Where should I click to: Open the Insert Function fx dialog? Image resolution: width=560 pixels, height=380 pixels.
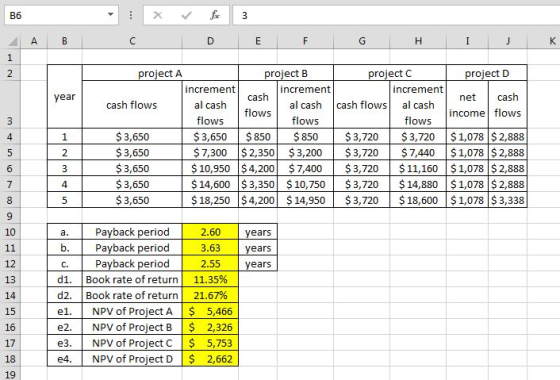(x=215, y=15)
